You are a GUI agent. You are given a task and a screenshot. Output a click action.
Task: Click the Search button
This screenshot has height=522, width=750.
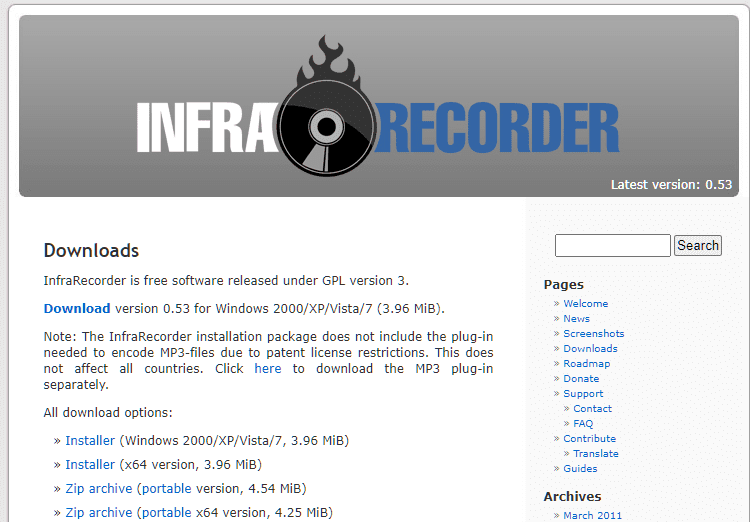point(698,245)
